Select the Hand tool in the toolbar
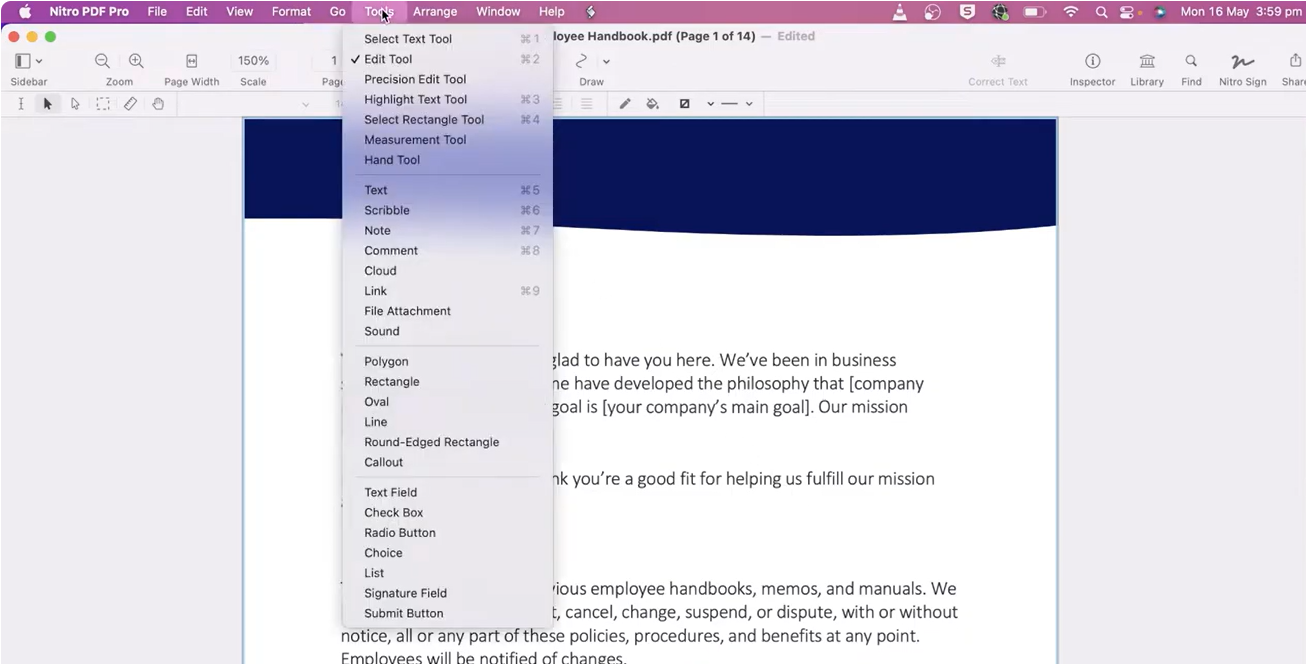 click(158, 103)
